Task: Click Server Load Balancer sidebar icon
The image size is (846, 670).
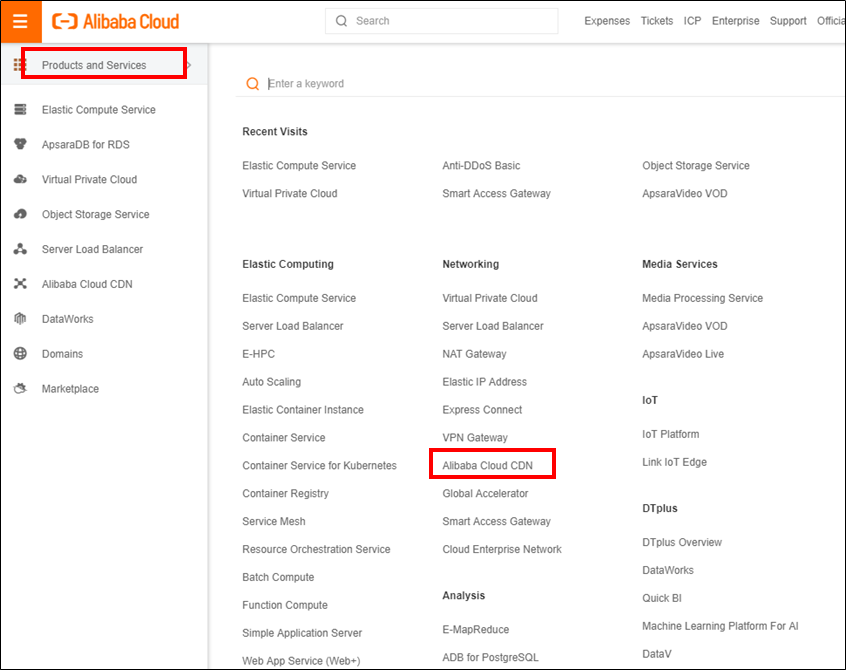Action: [20, 250]
